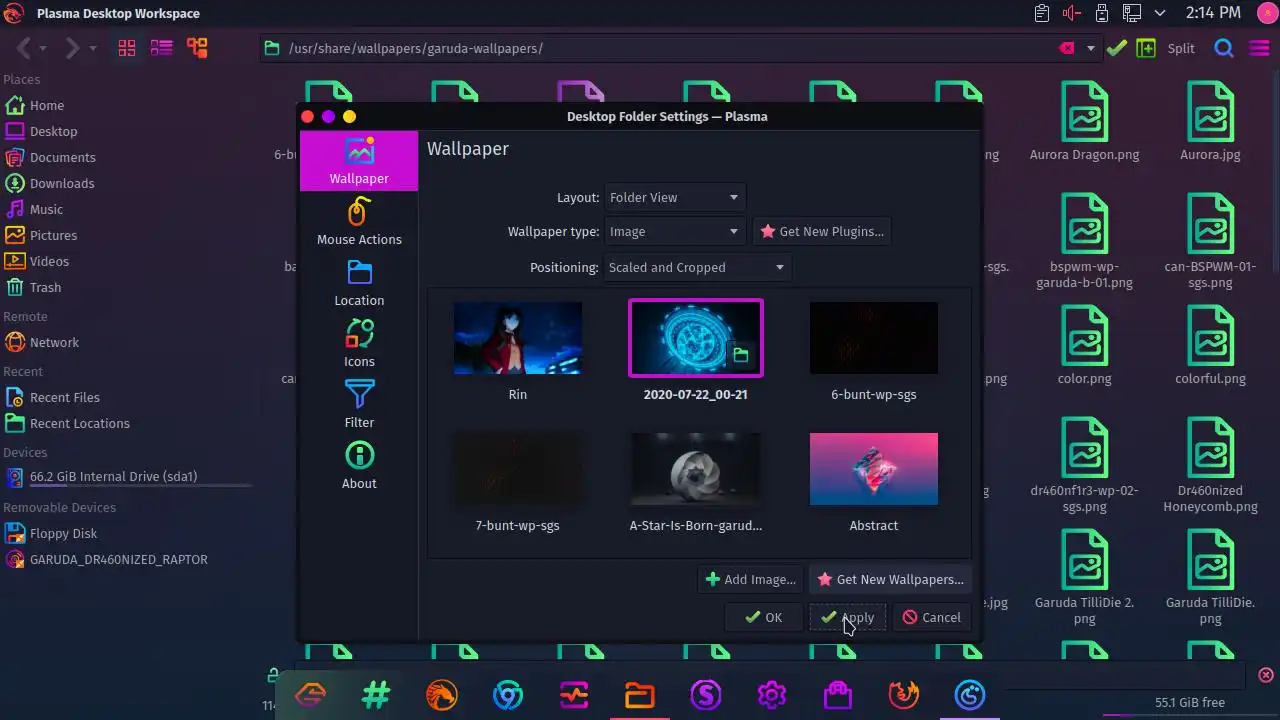Select the 2020-07-22_00-21 wallpaper thumbnail
The image size is (1280, 720).
(x=696, y=338)
